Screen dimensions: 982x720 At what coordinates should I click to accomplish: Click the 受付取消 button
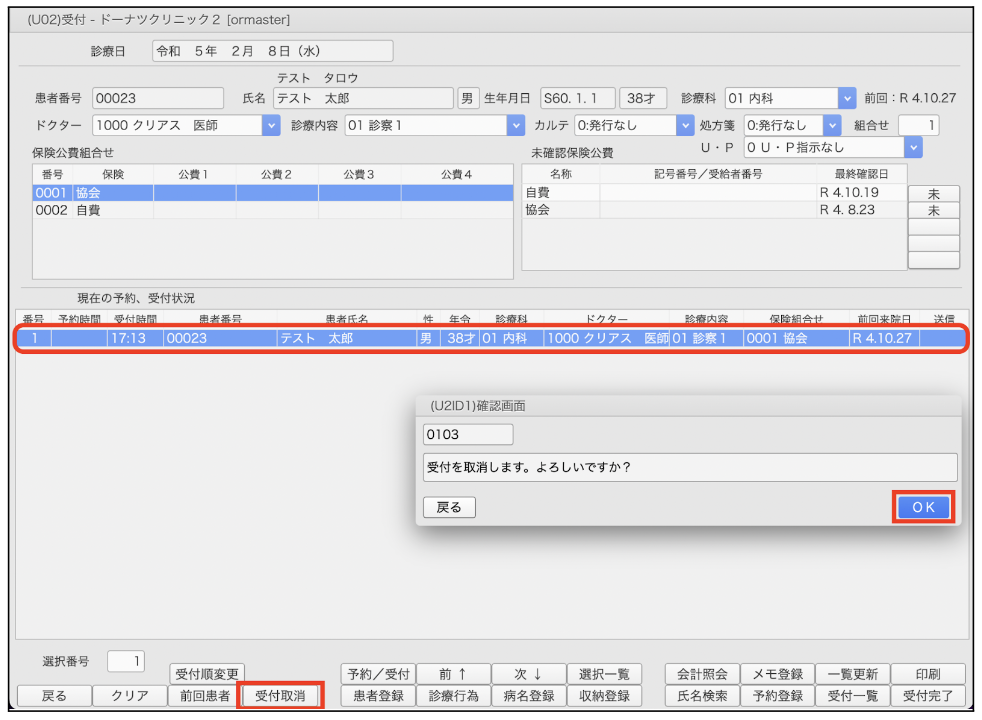click(x=280, y=696)
